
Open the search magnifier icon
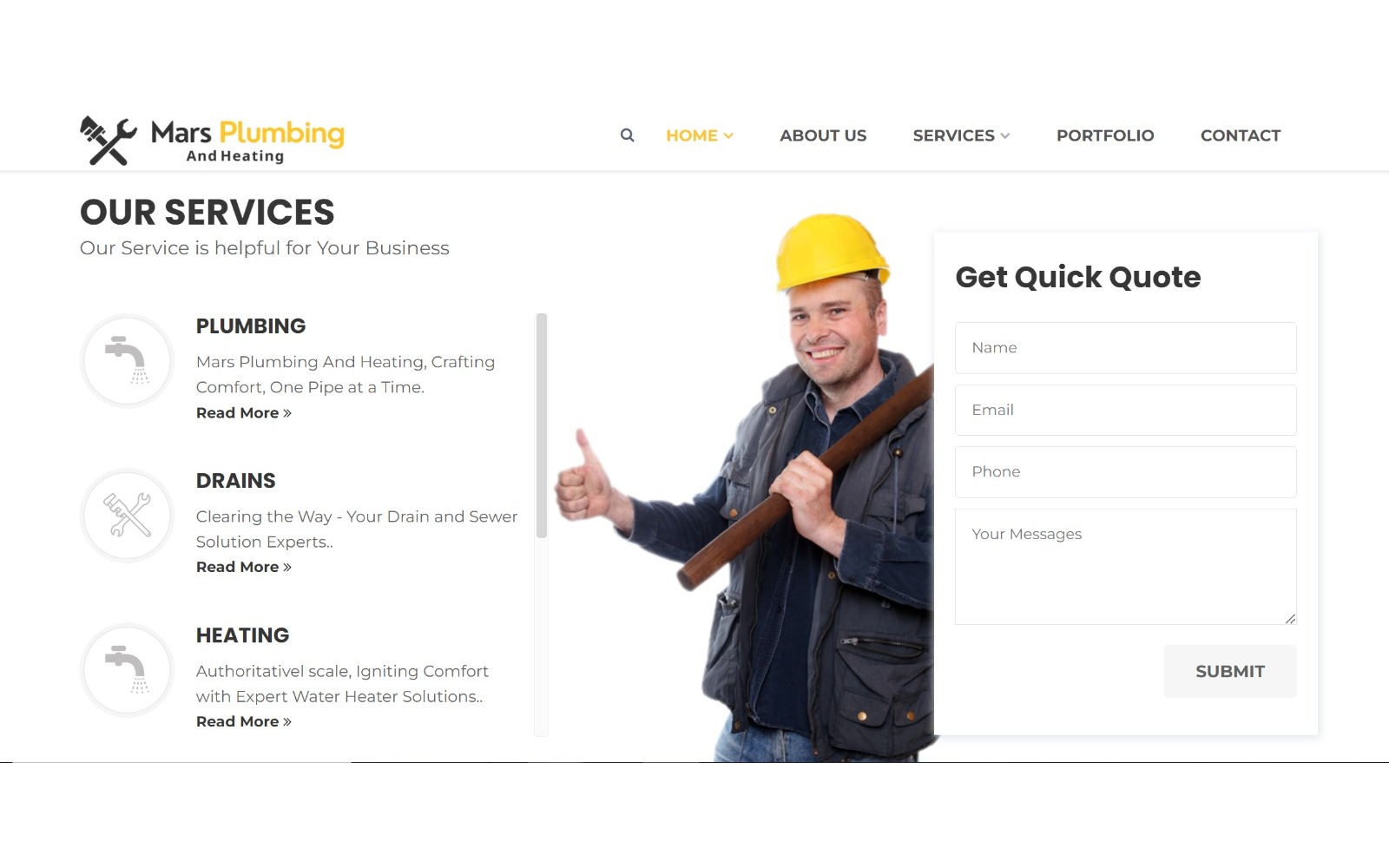click(x=627, y=135)
